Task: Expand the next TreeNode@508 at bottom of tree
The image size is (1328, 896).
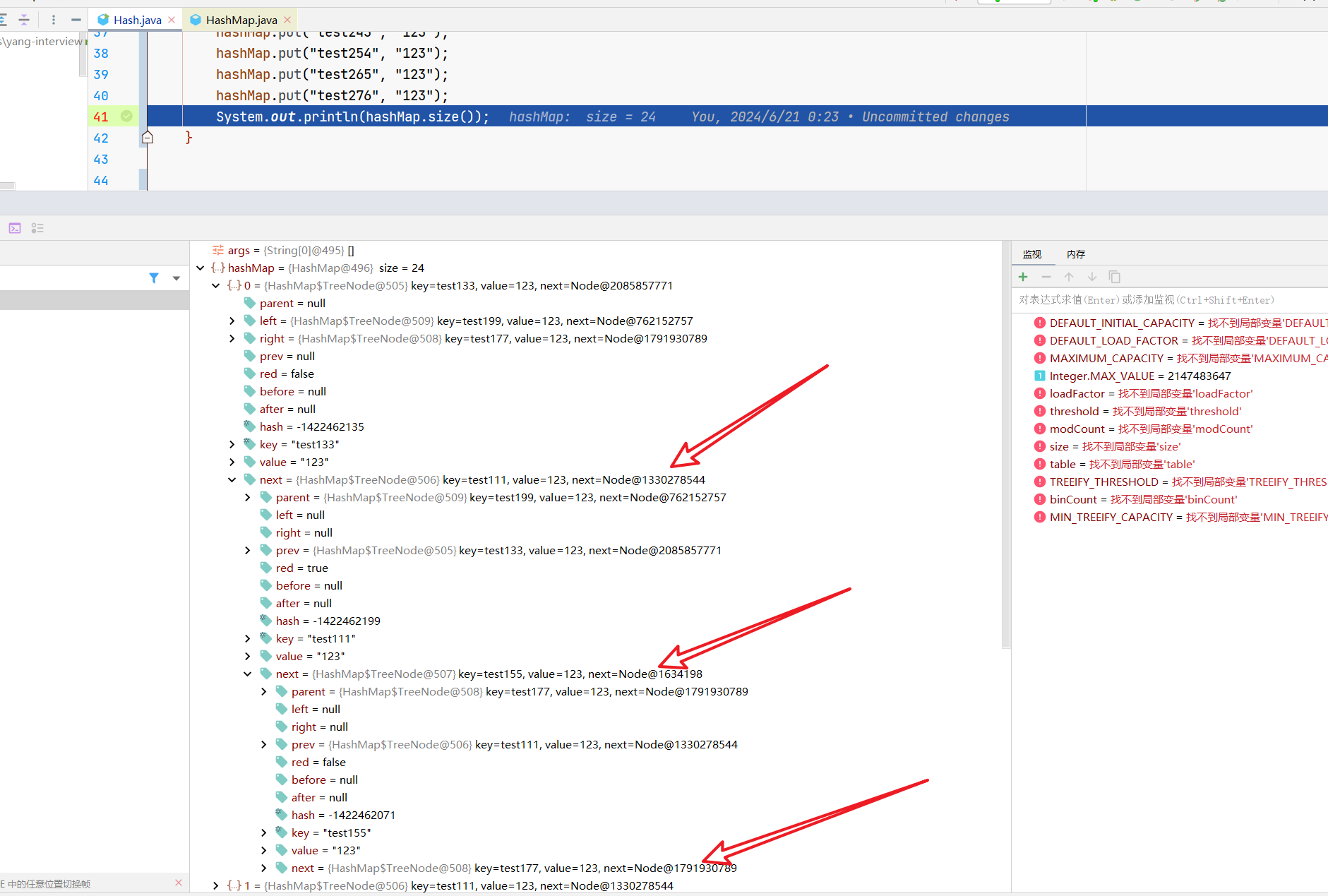Action: [x=264, y=868]
